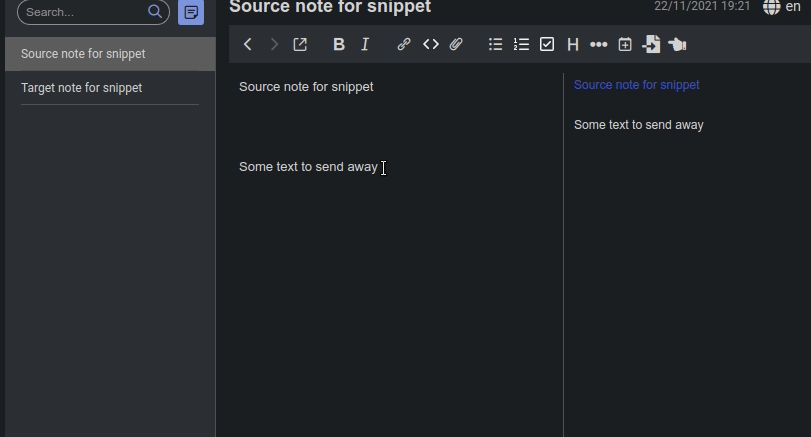Click the editor line 'Source note for snippet'
Viewport: 811px width, 437px height.
(x=306, y=87)
